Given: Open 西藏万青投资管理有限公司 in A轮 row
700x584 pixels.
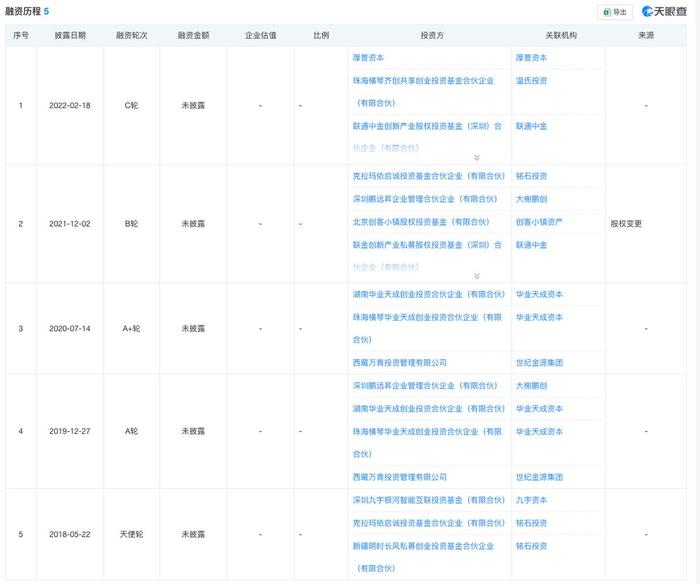Looking at the screenshot, I should [400, 477].
